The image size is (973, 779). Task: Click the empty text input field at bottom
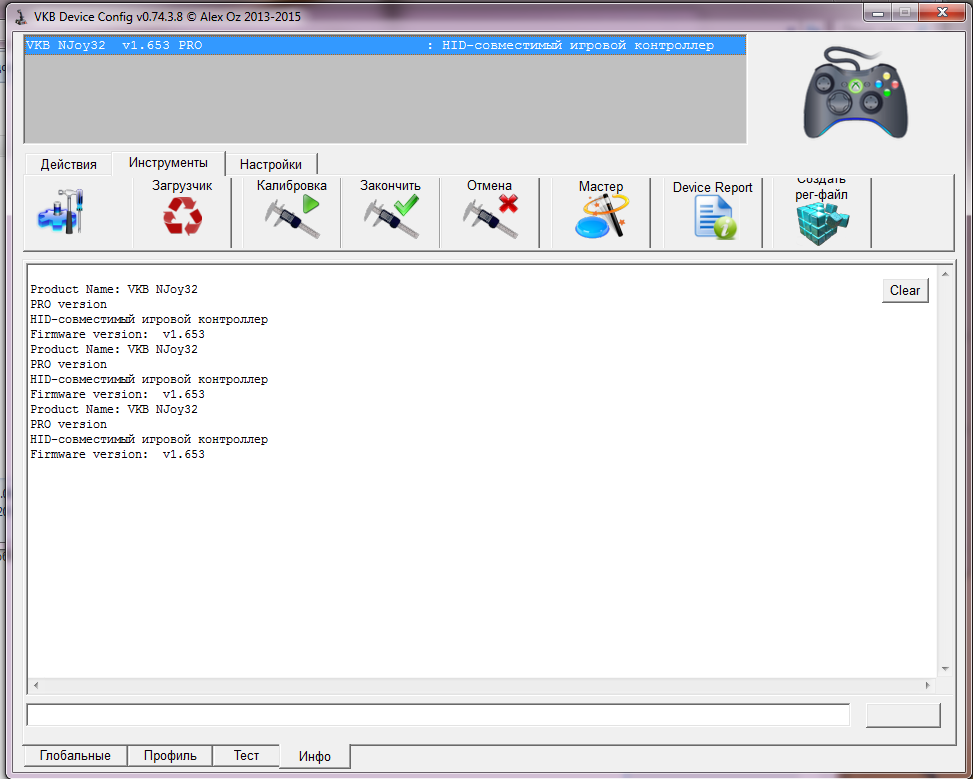click(x=438, y=714)
